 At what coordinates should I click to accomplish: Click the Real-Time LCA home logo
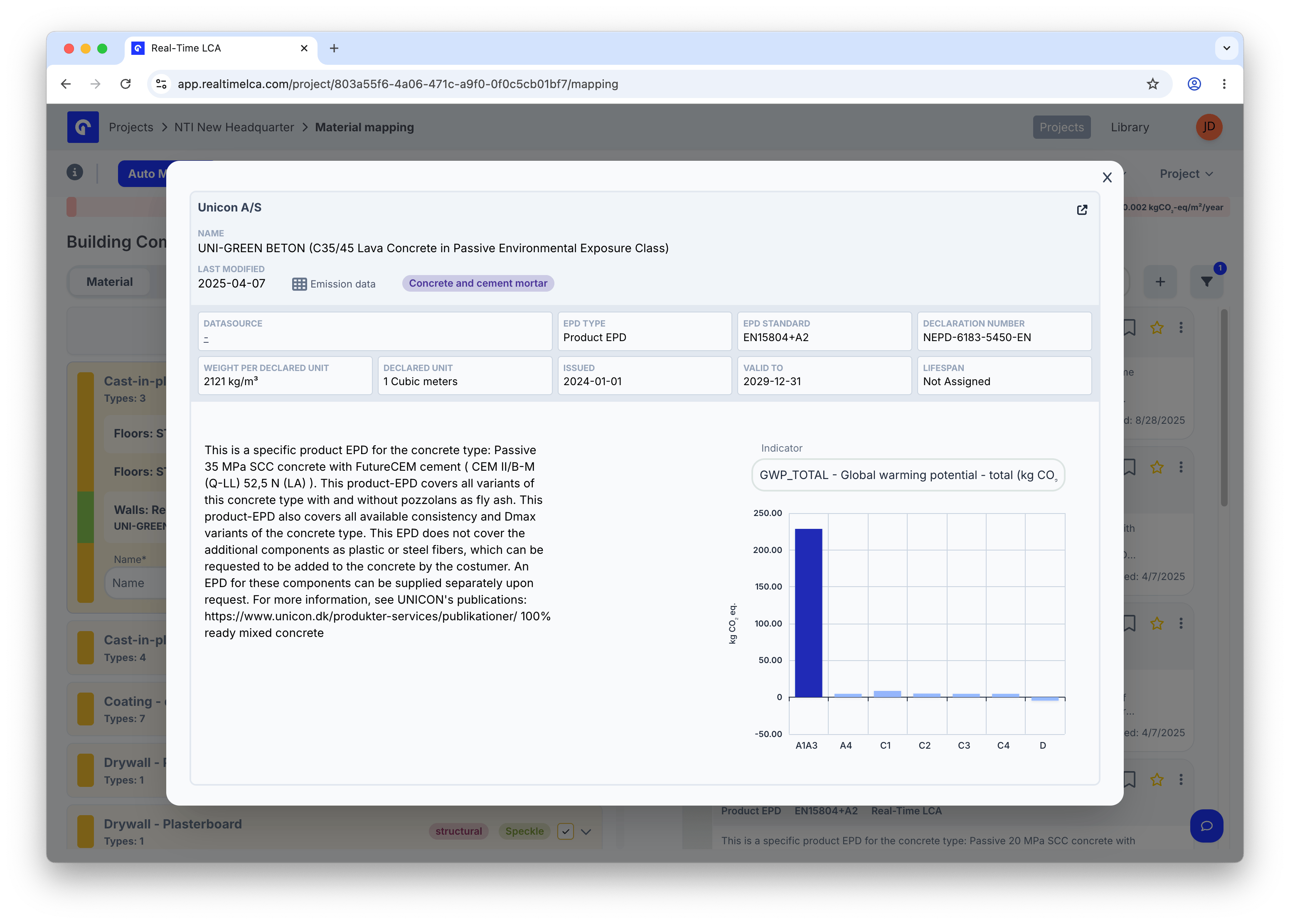point(83,127)
